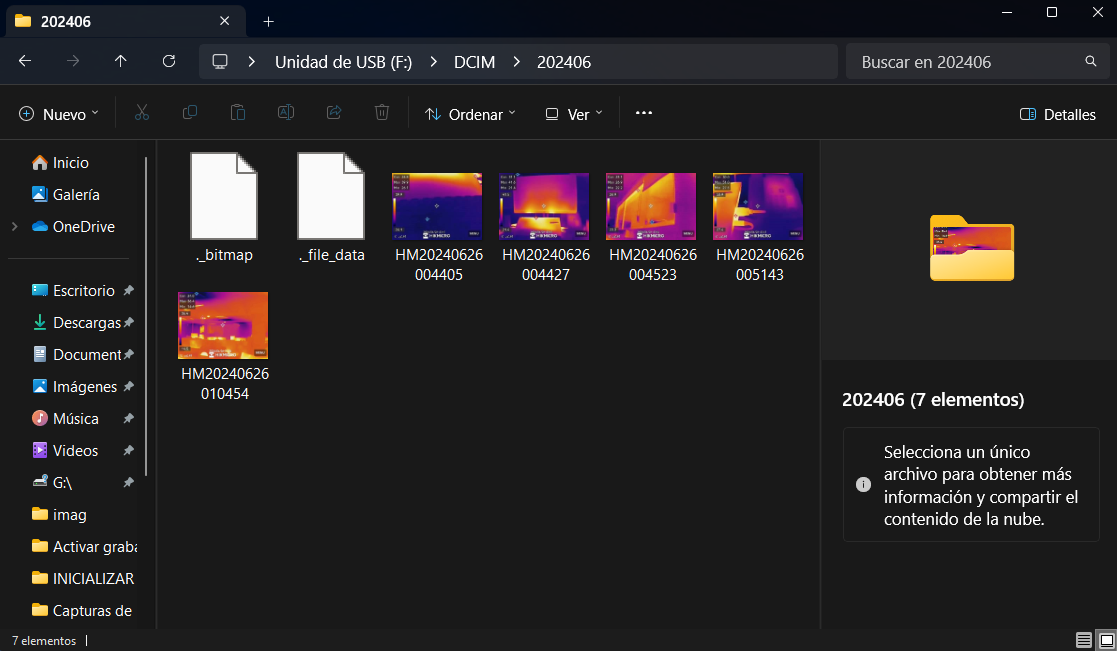Click the Rename icon in toolbar
The width and height of the screenshot is (1117, 651).
tap(286, 113)
